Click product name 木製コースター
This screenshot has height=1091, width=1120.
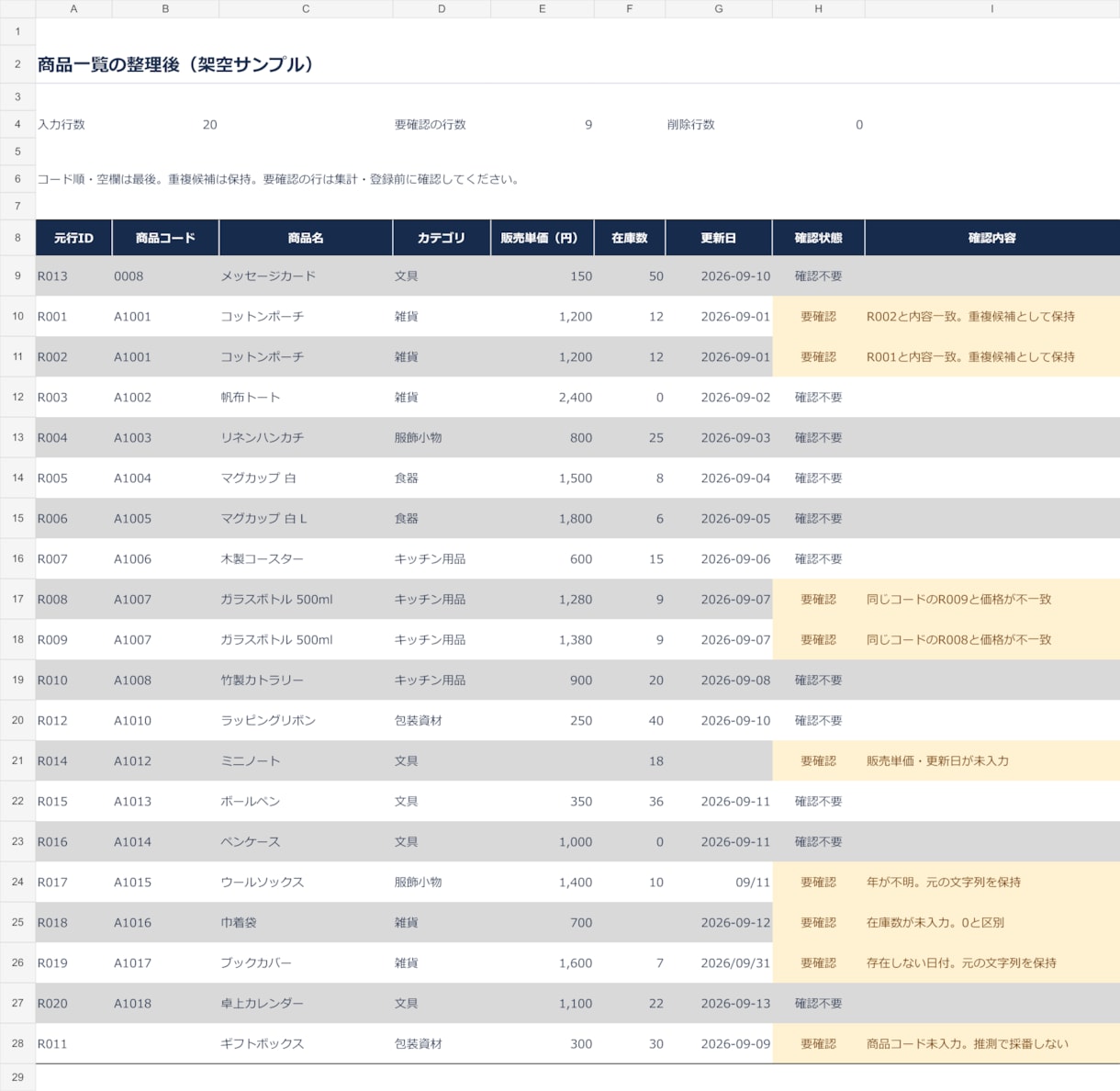point(263,559)
